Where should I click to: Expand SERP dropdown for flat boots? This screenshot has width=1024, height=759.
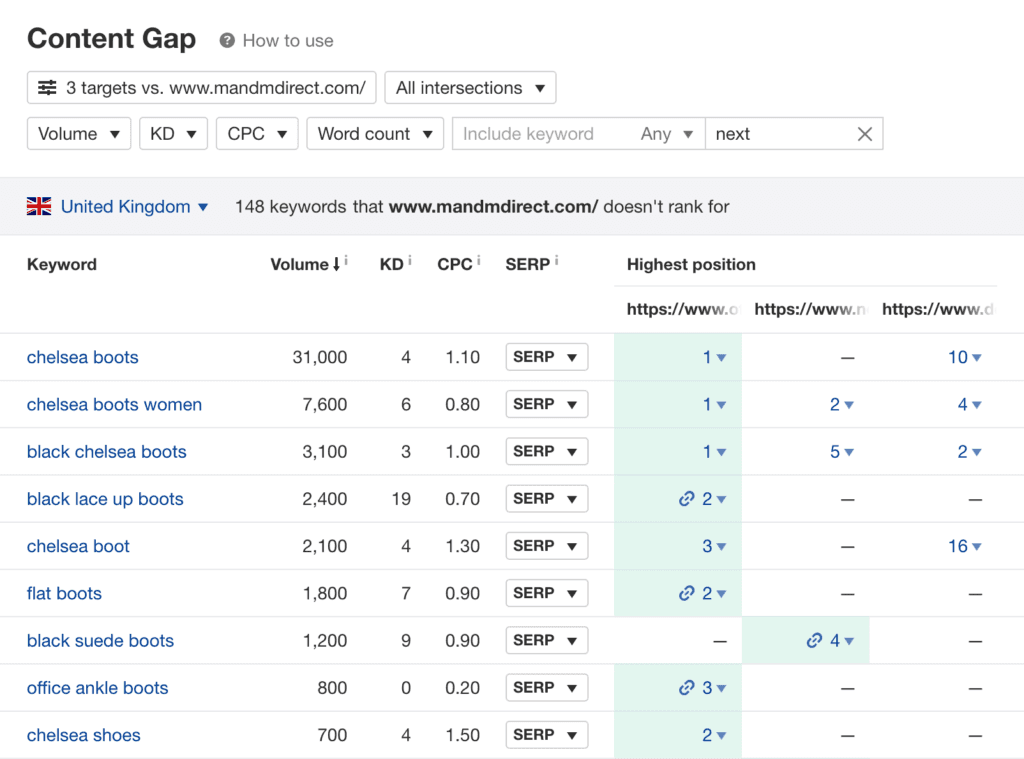point(547,593)
